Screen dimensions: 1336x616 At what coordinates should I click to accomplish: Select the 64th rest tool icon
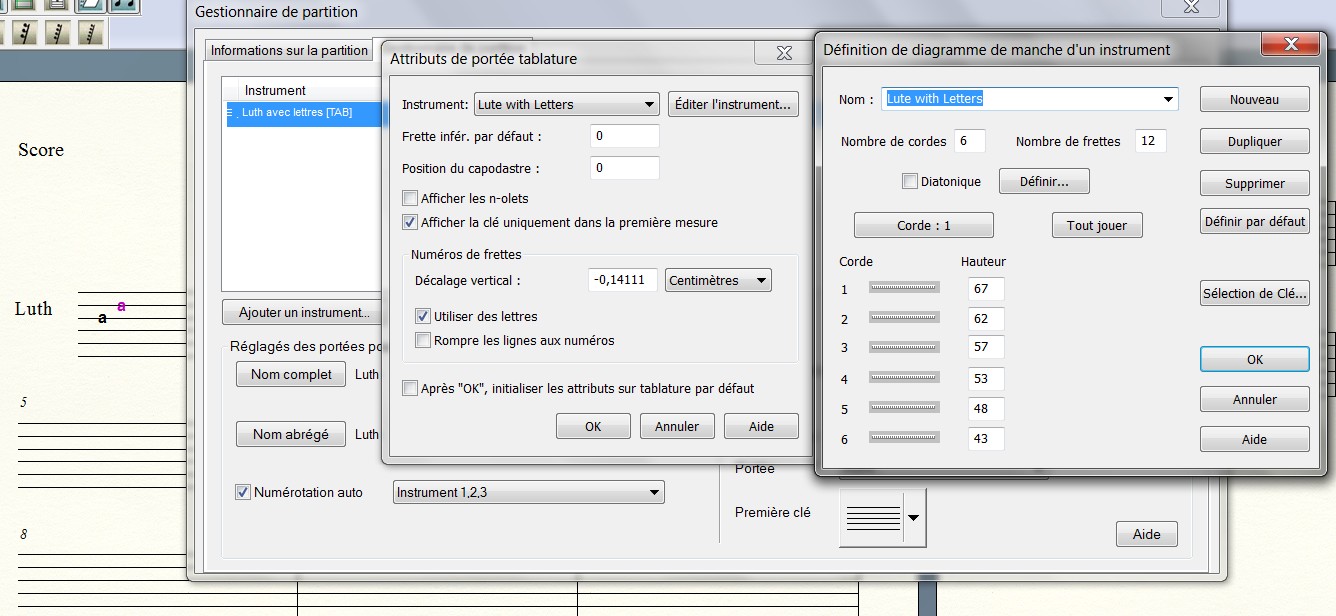tap(58, 33)
